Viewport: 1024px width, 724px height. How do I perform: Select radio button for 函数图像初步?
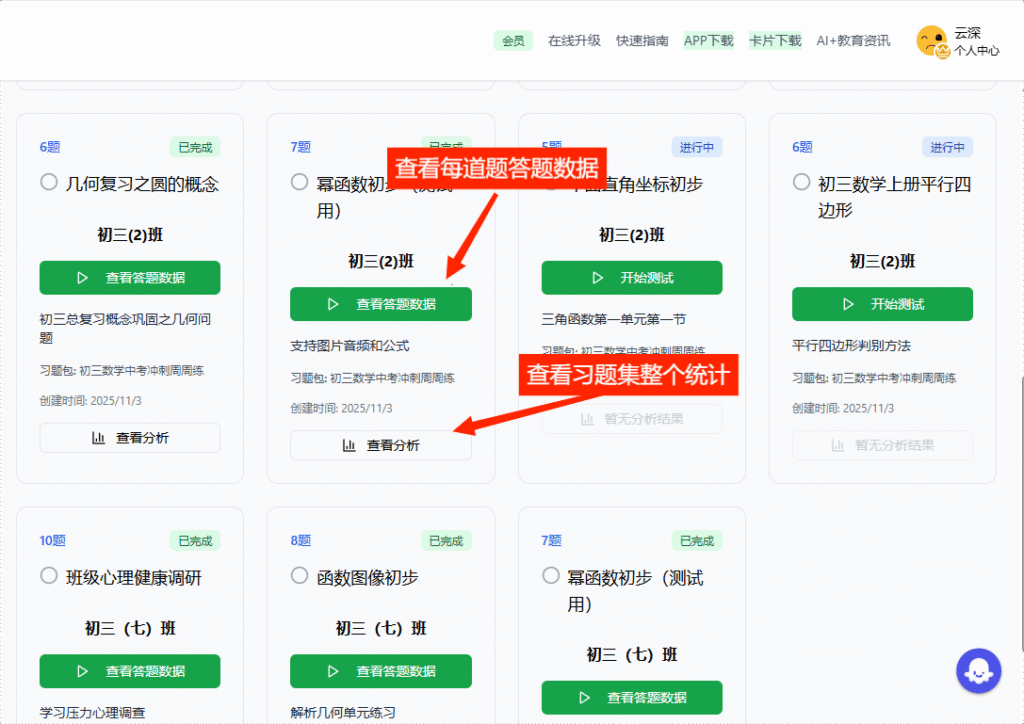pos(299,576)
